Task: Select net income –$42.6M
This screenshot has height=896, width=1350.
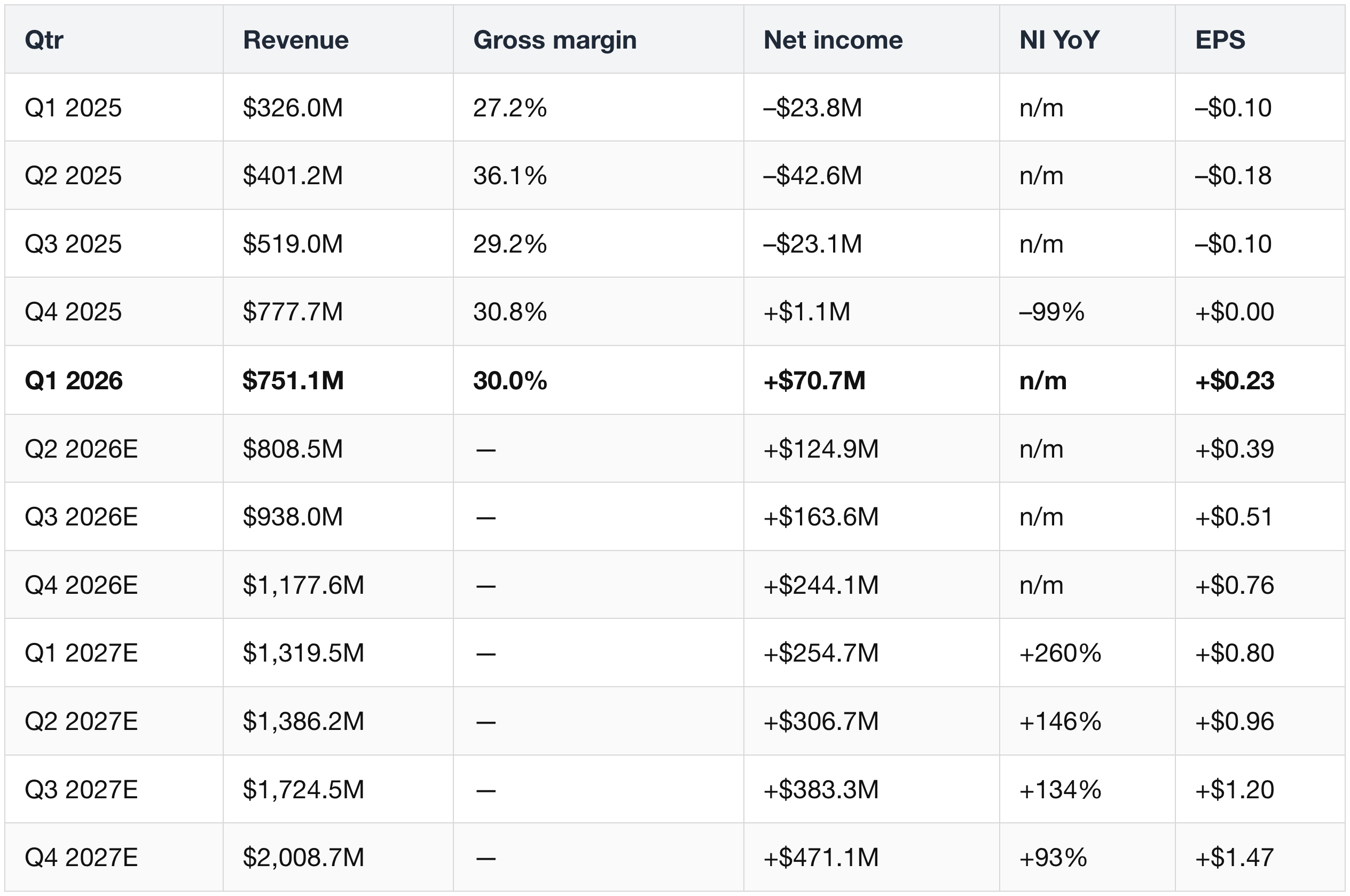Action: coord(812,176)
